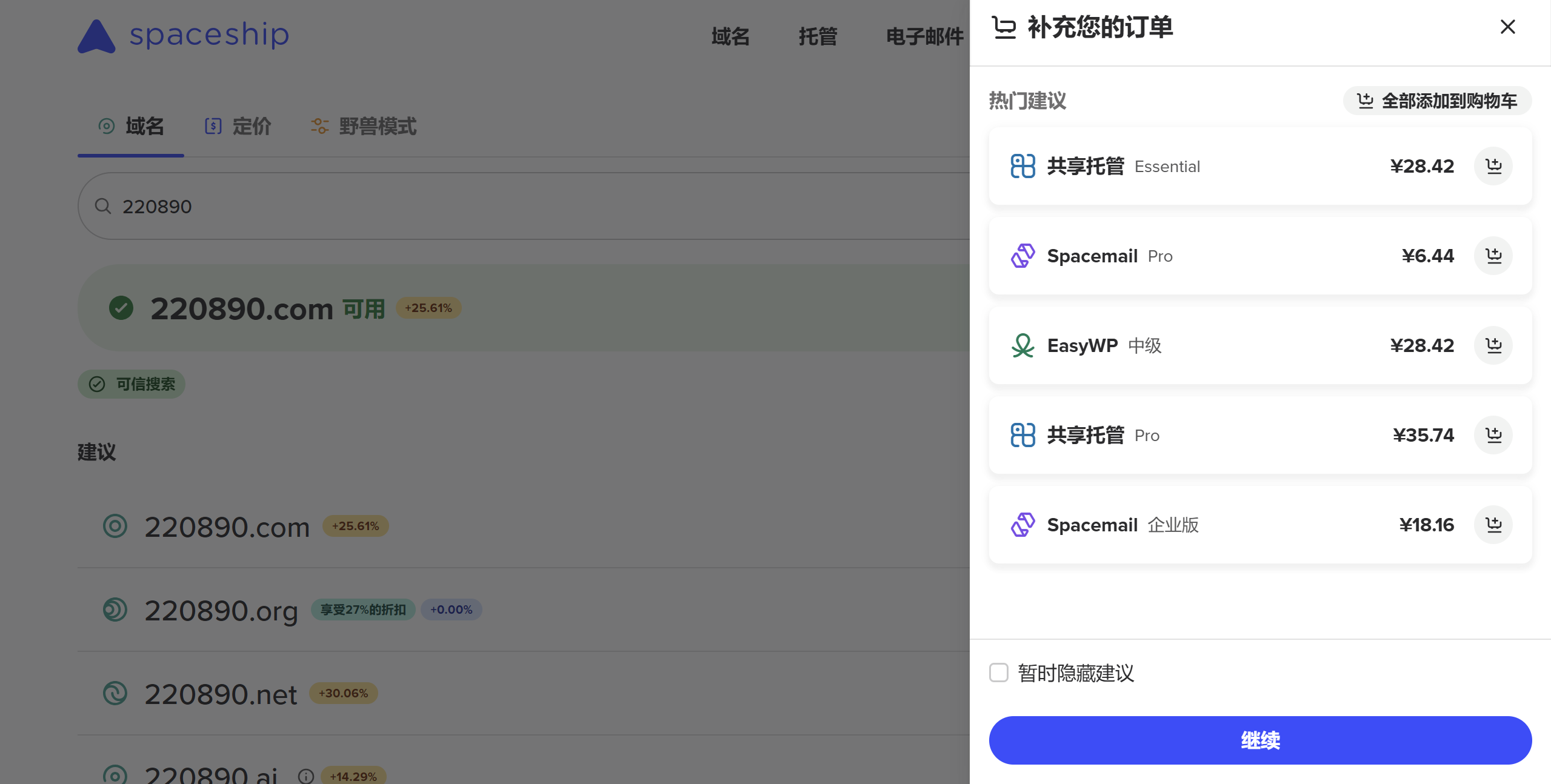Add 共享托管 Essential to cart
This screenshot has width=1551, height=784.
coord(1493,166)
